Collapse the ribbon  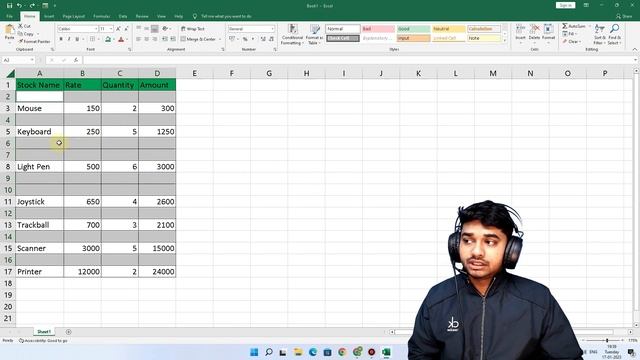[635, 49]
